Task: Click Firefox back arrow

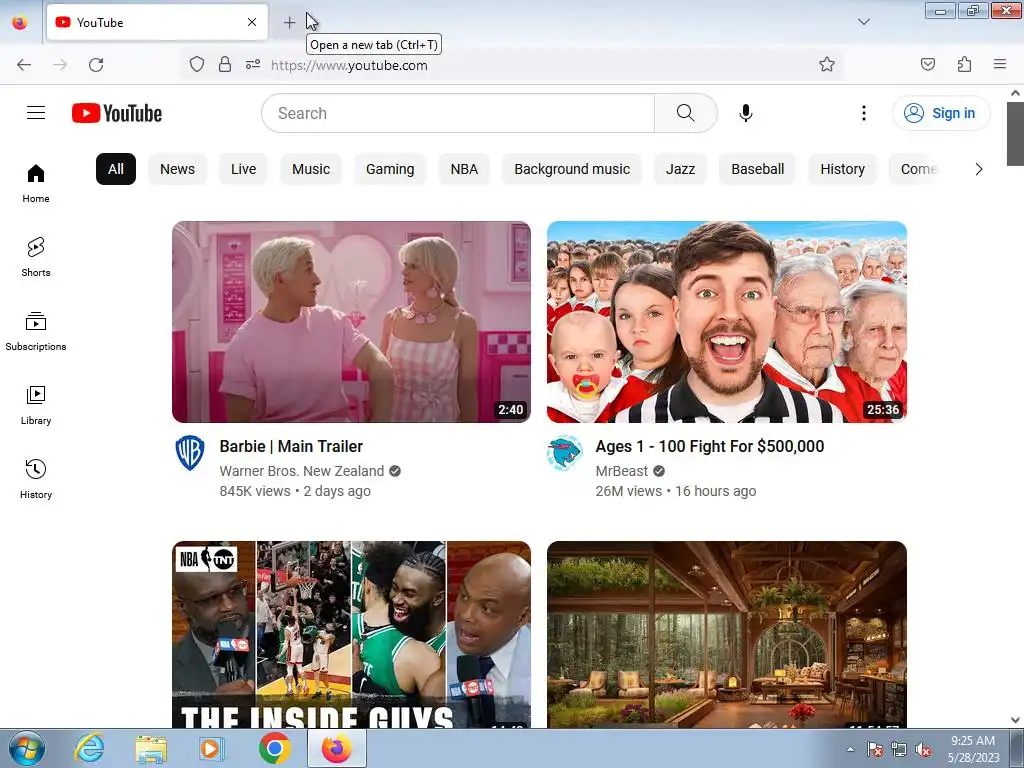Action: (x=24, y=65)
